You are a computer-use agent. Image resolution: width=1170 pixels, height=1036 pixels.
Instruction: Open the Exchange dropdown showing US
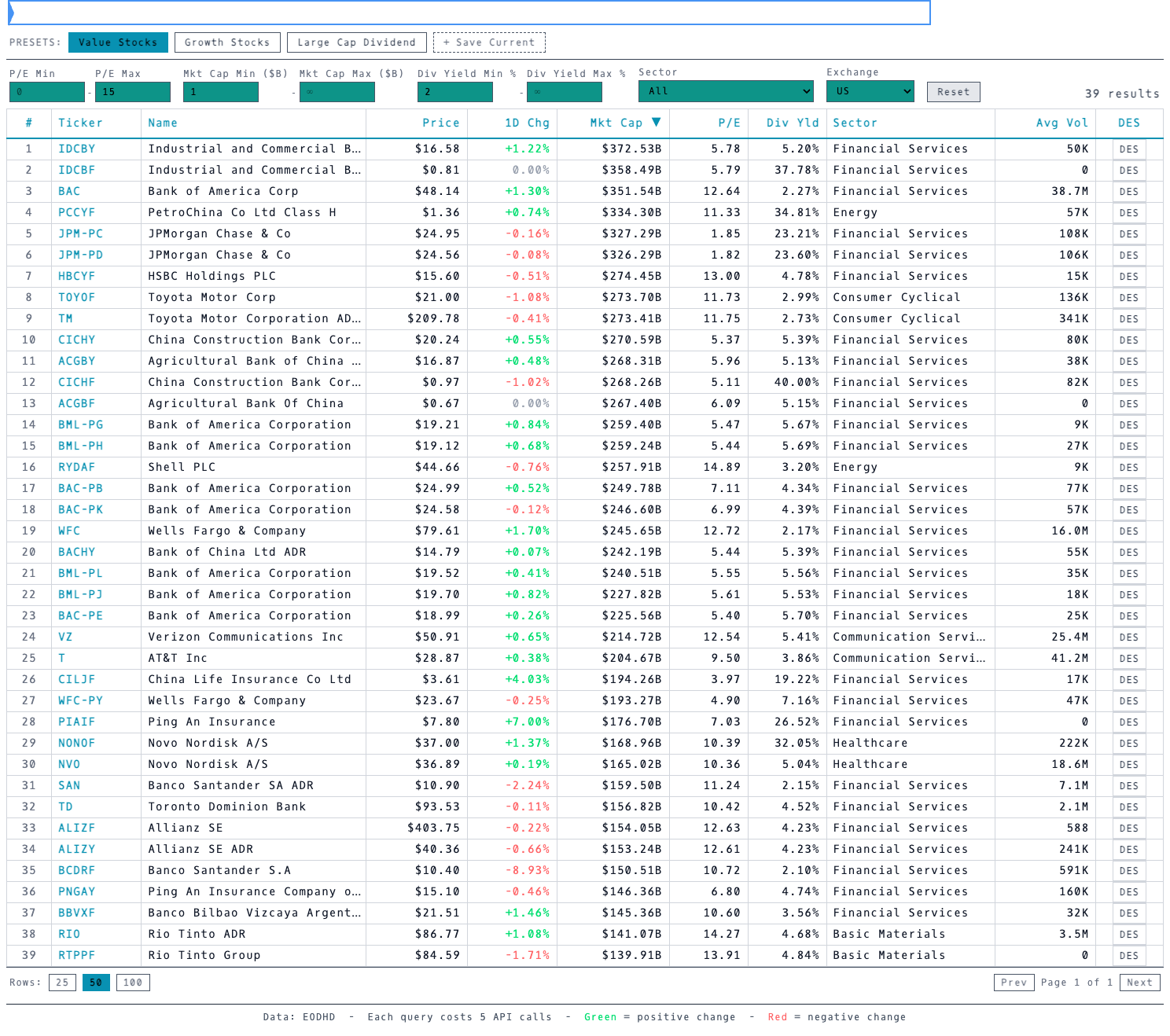point(870,91)
